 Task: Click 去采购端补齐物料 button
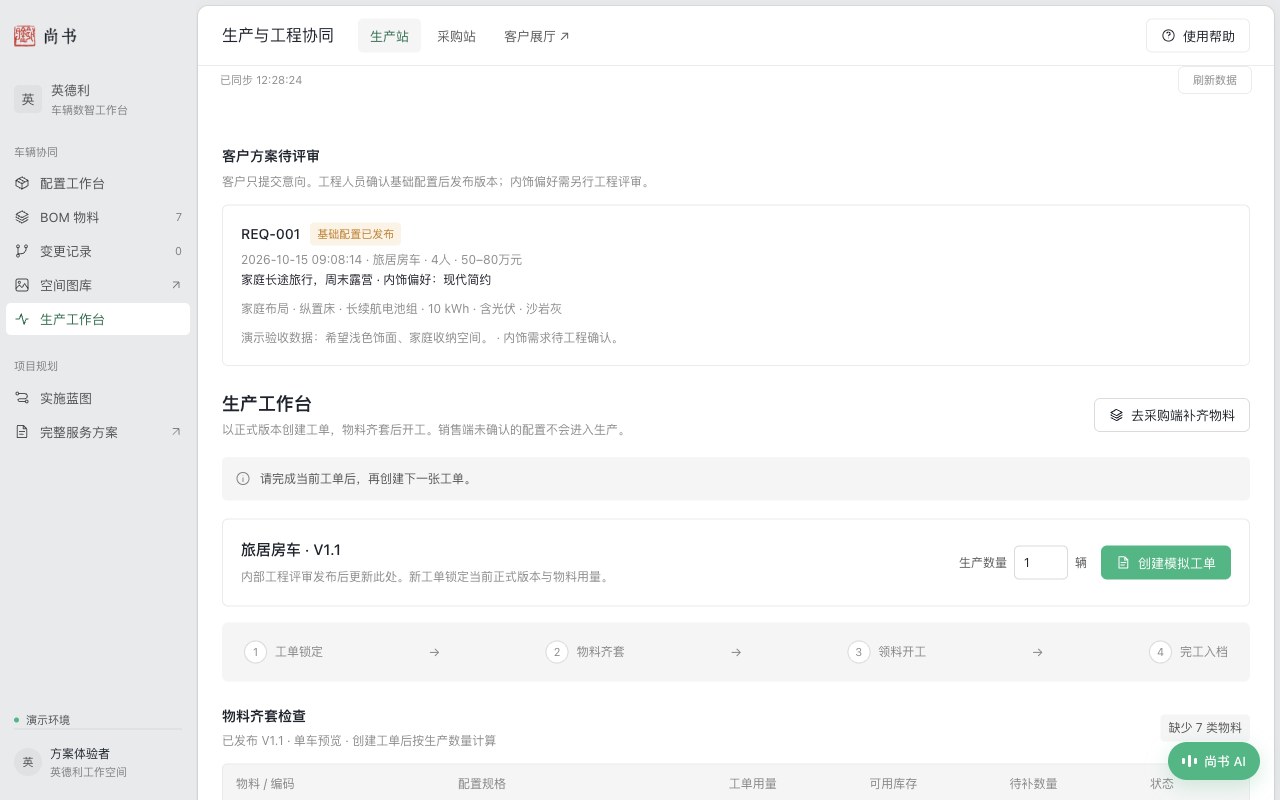point(1172,415)
